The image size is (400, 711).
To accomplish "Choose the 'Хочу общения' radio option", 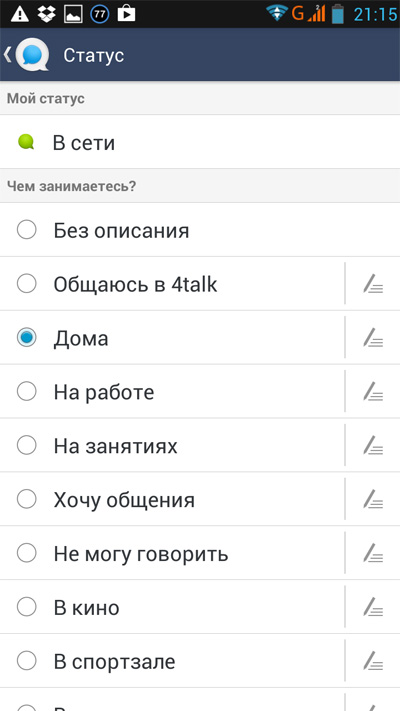I will (x=26, y=499).
